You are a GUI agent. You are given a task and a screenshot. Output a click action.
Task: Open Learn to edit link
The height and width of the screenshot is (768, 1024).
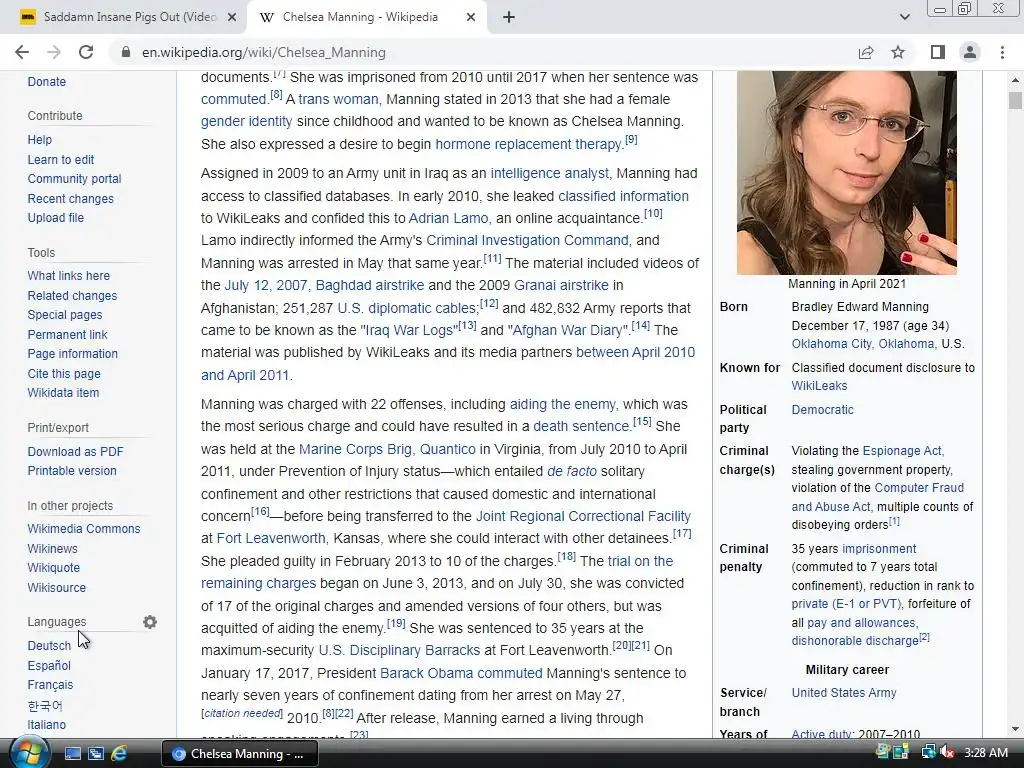click(x=61, y=159)
